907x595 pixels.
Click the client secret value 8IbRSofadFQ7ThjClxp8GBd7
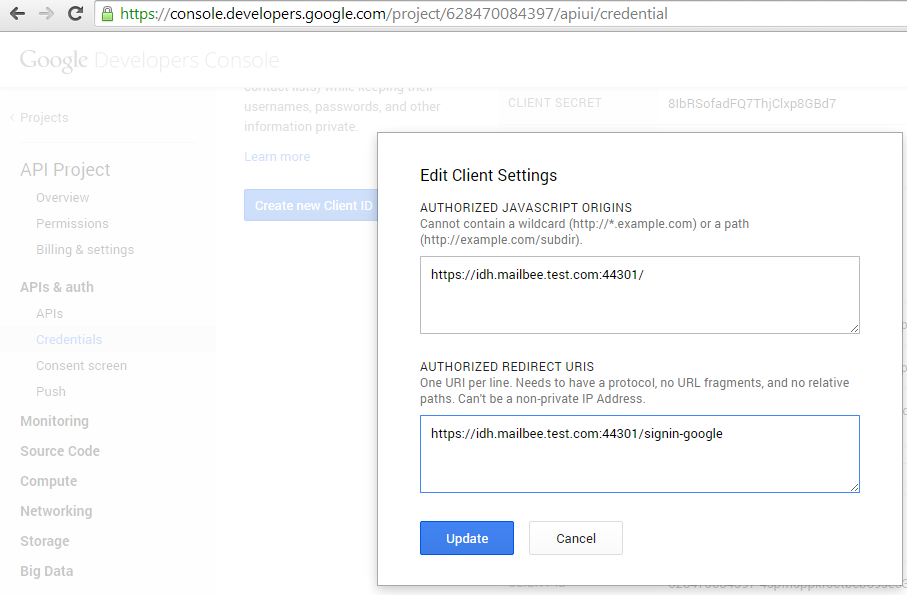point(752,104)
